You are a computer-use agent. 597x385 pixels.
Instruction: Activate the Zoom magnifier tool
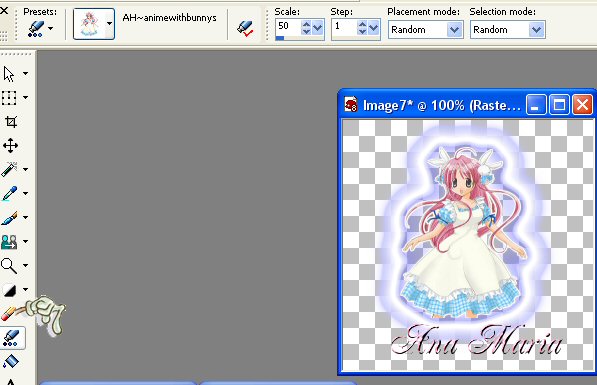click(x=9, y=265)
